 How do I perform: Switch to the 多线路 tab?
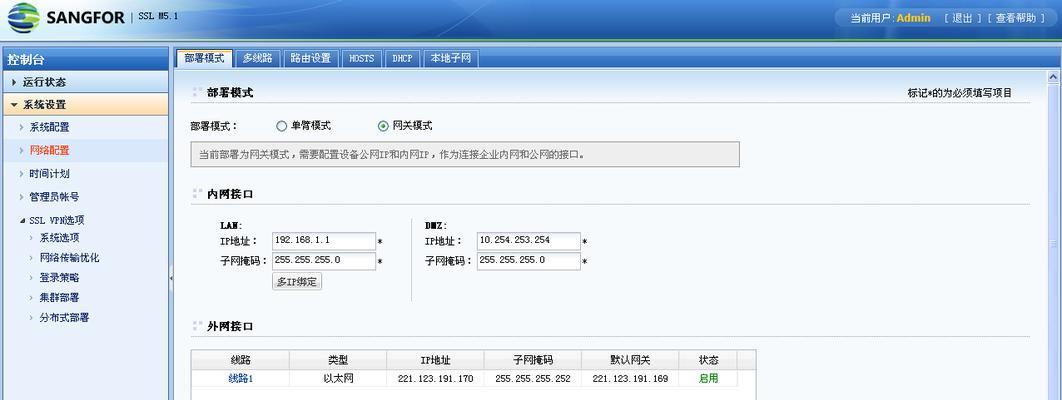coord(257,58)
